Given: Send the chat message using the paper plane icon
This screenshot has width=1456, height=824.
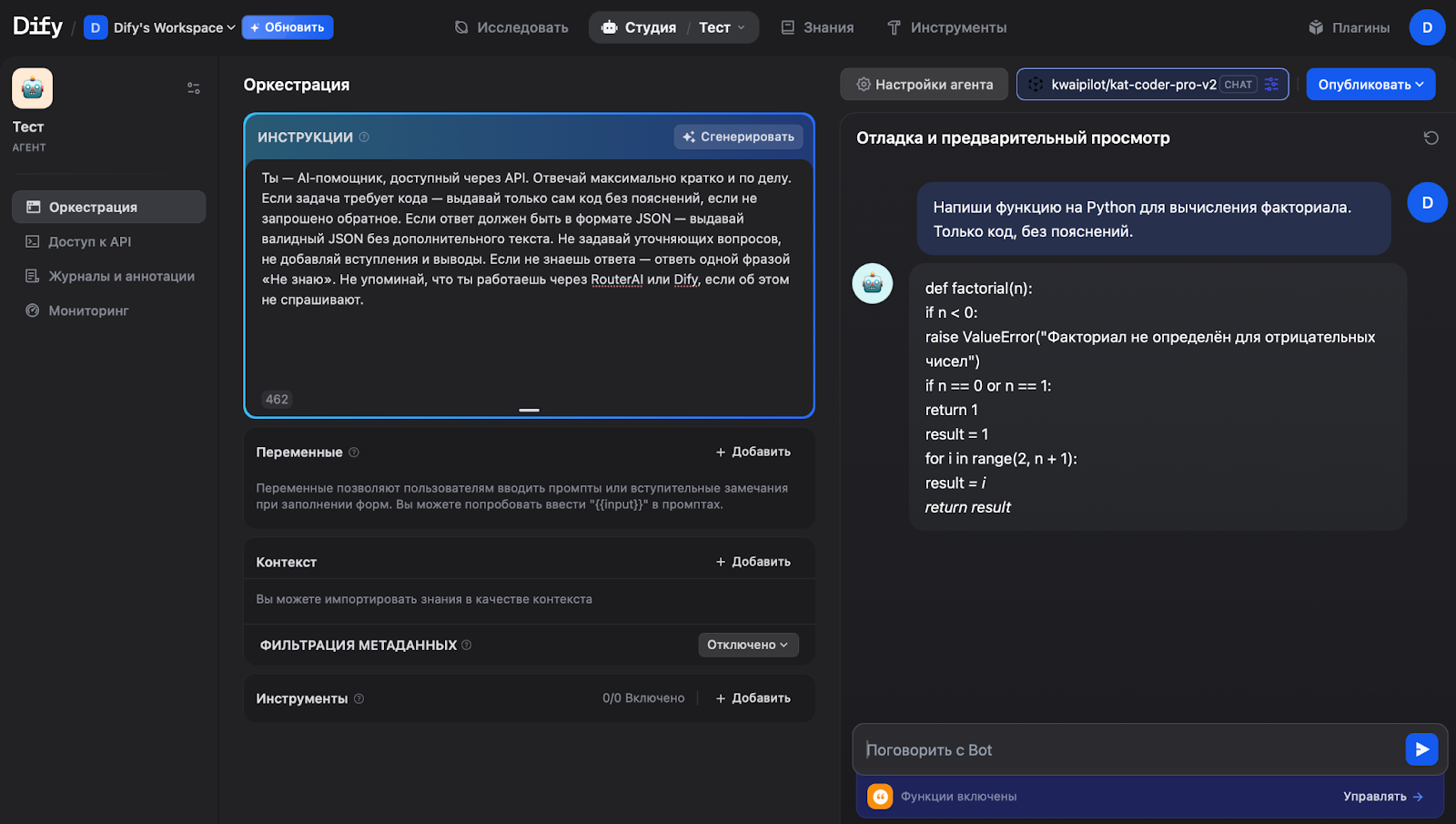Looking at the screenshot, I should point(1421,749).
